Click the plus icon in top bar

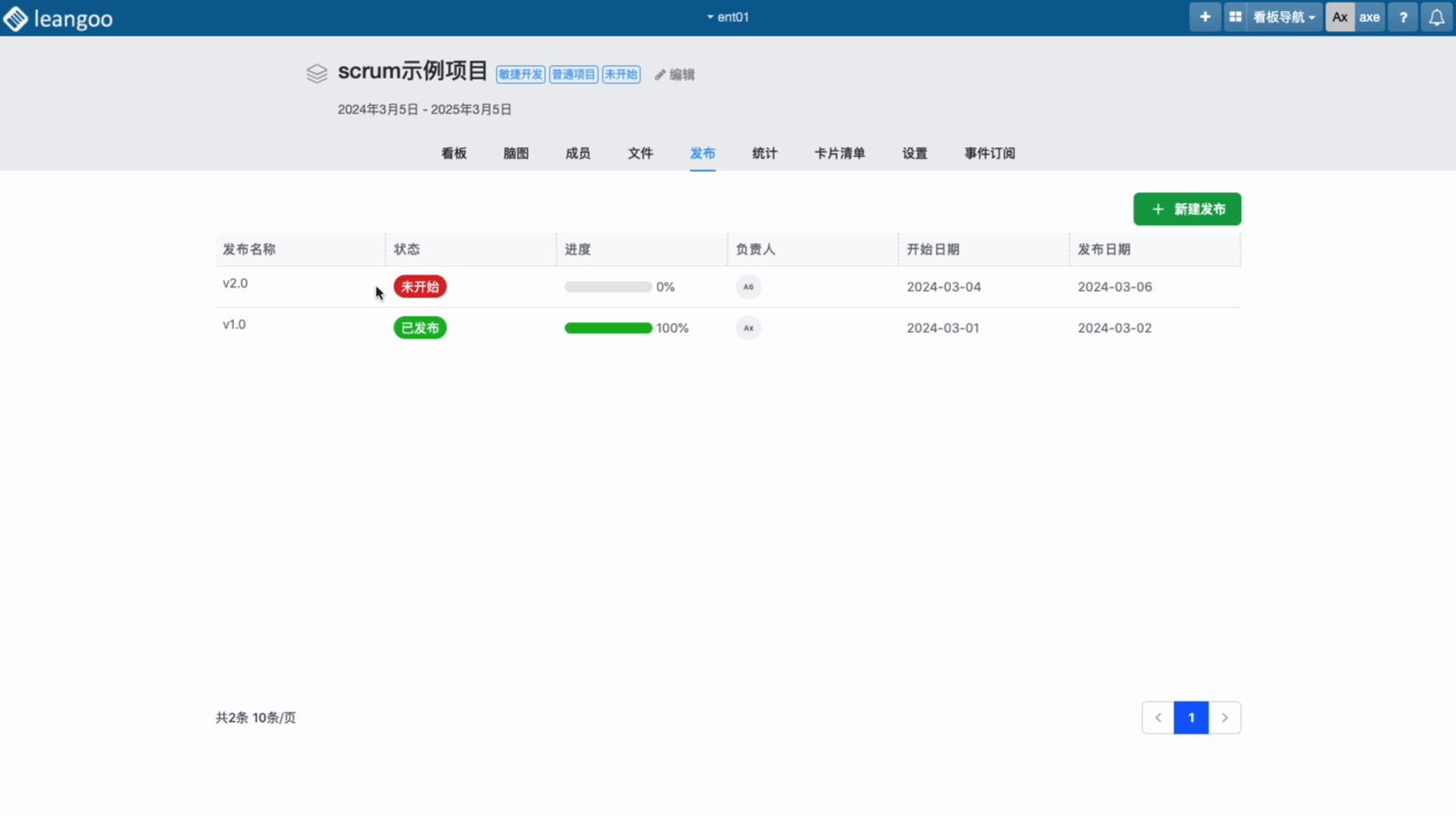(1204, 17)
